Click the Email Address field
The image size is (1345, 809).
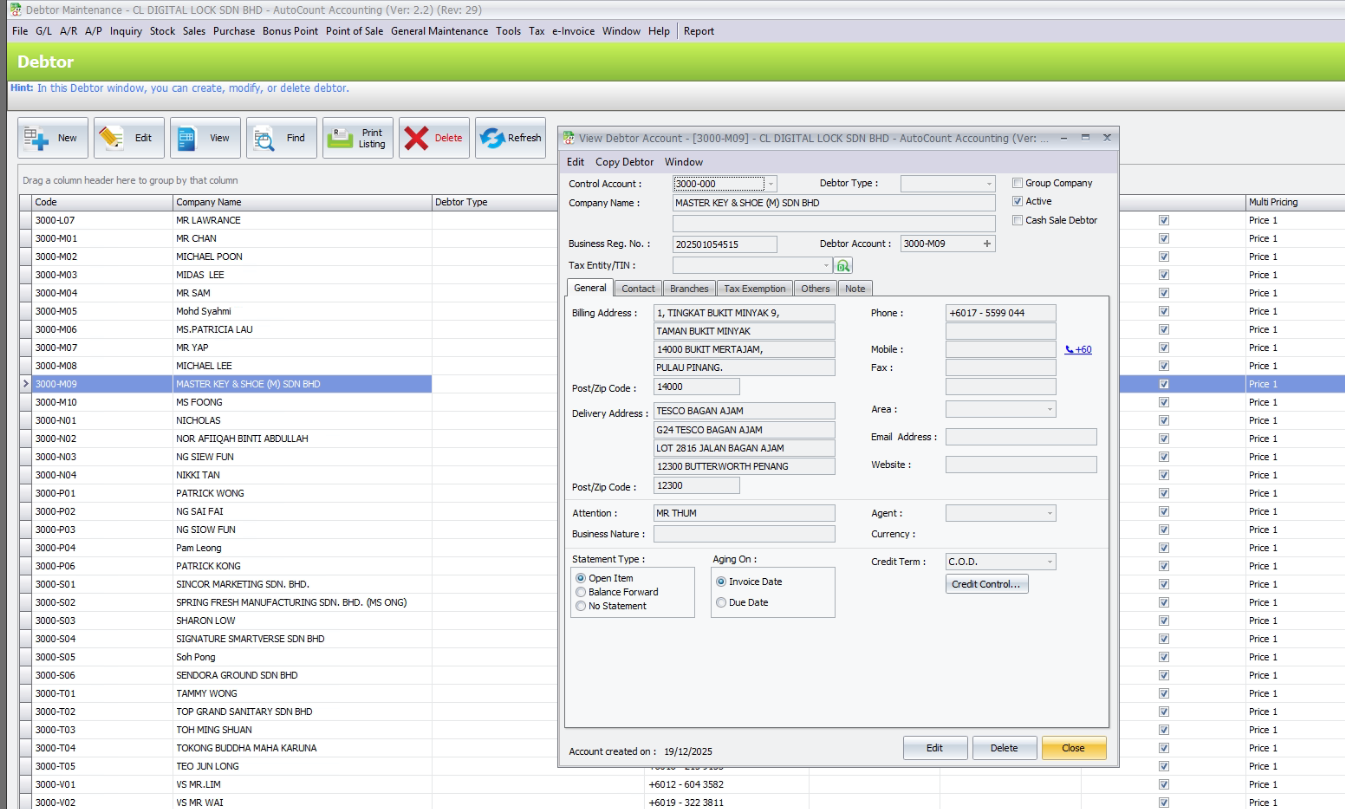pos(1021,437)
